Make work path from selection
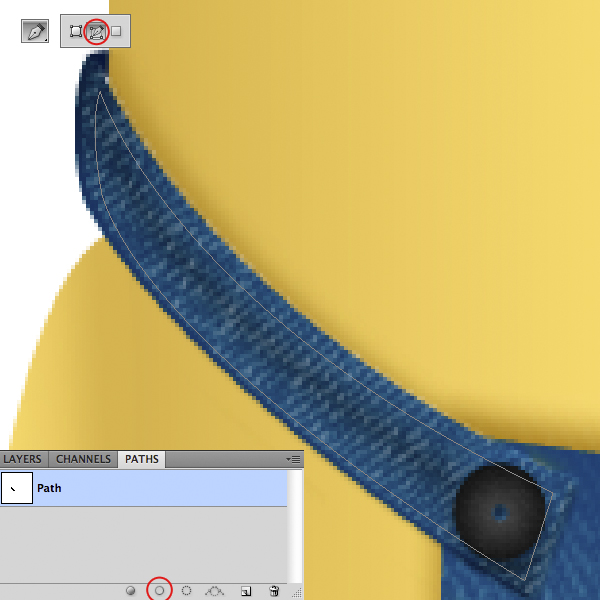This screenshot has height=600, width=600. (214, 591)
